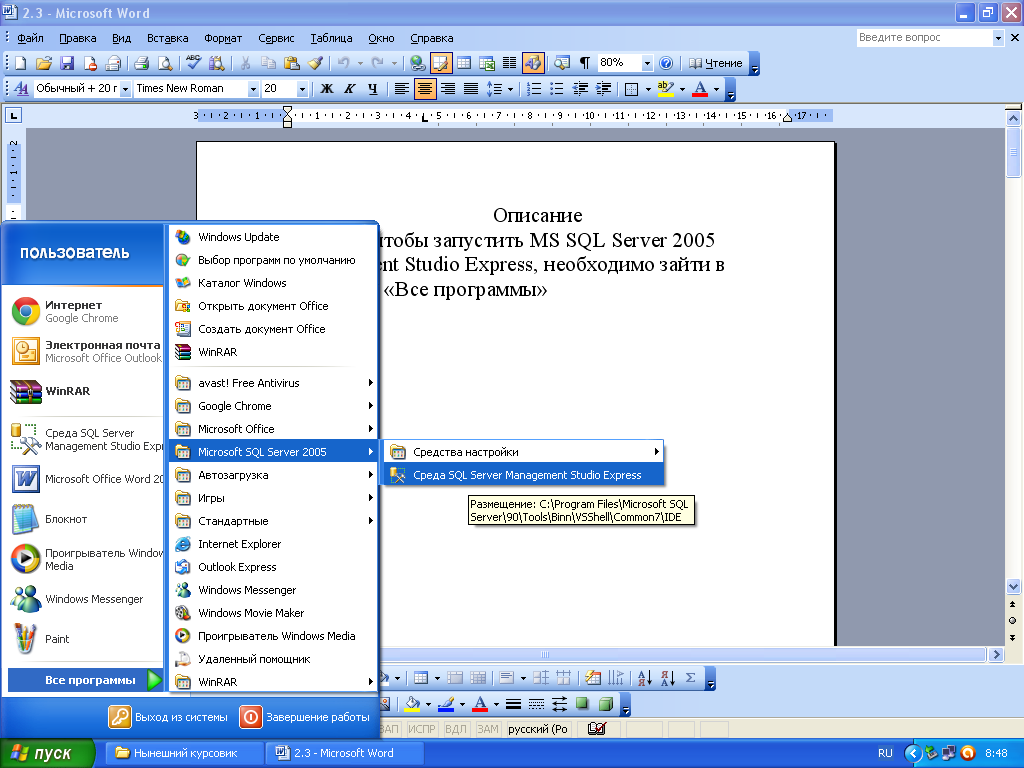Image resolution: width=1024 pixels, height=768 pixels.
Task: Open the Файл menu
Action: click(30, 39)
